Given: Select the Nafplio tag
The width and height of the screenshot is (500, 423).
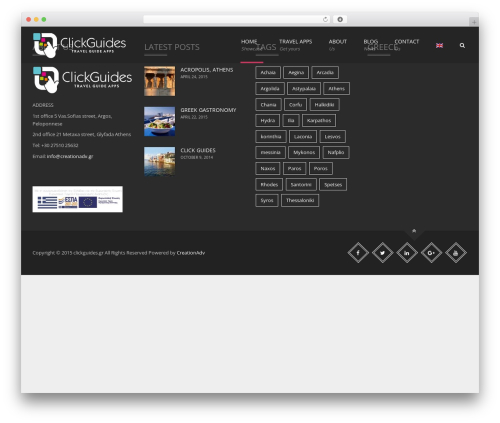Looking at the screenshot, I should [x=336, y=152].
